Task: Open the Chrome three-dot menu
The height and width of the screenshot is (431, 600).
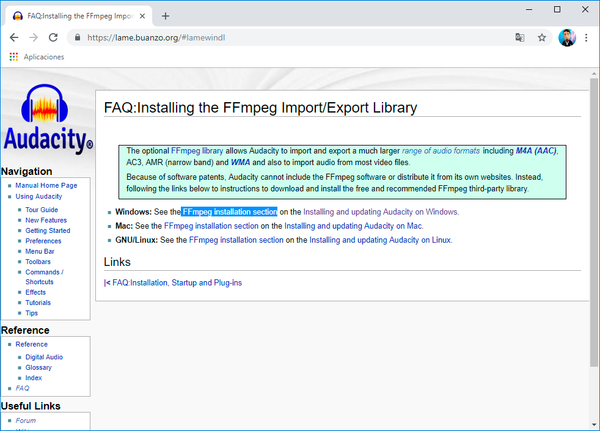Action: (x=586, y=38)
